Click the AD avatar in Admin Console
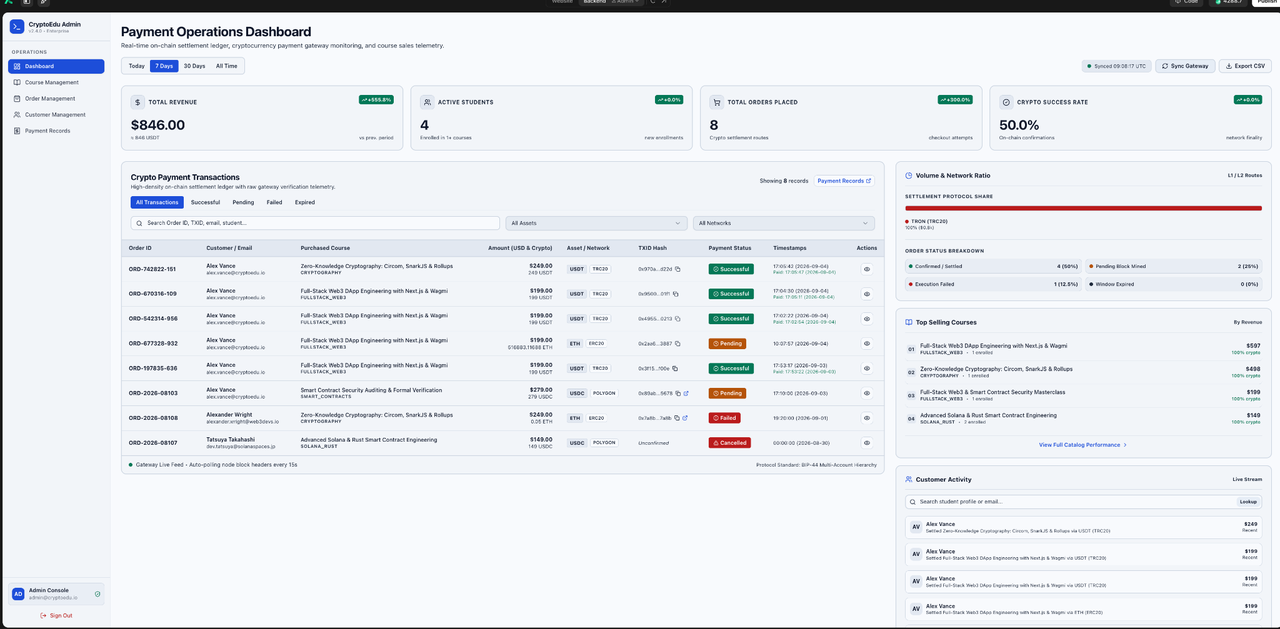The image size is (1280, 629). tap(17, 594)
